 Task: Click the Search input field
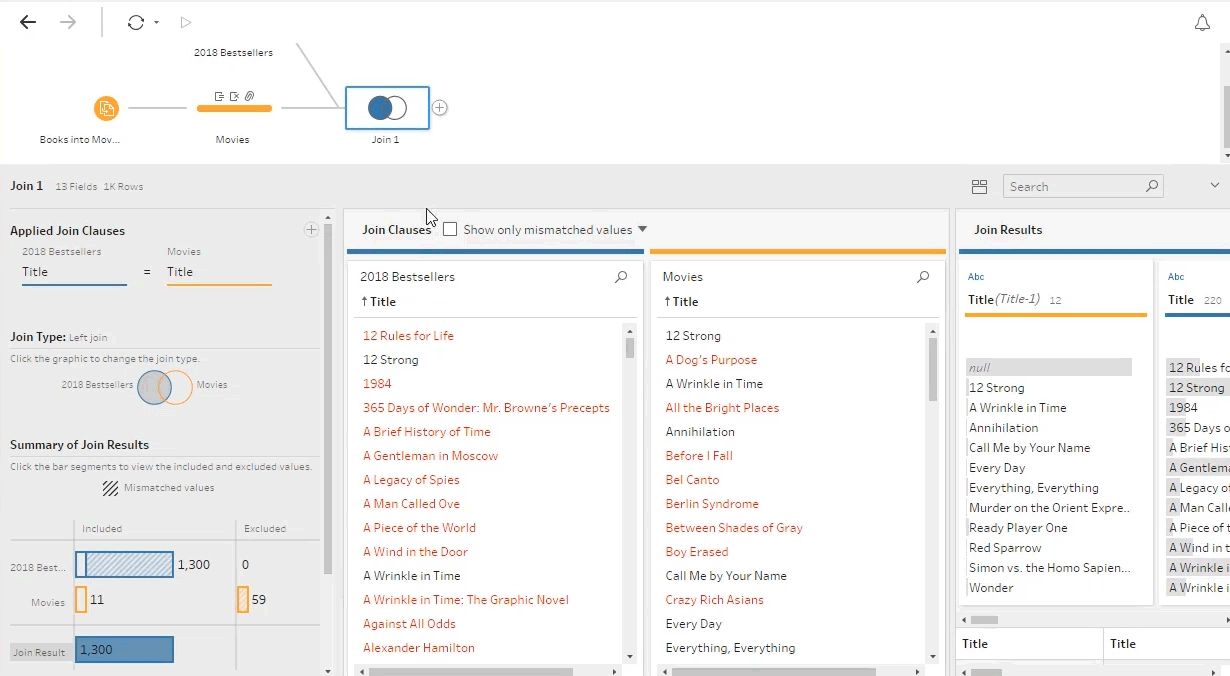click(1075, 187)
